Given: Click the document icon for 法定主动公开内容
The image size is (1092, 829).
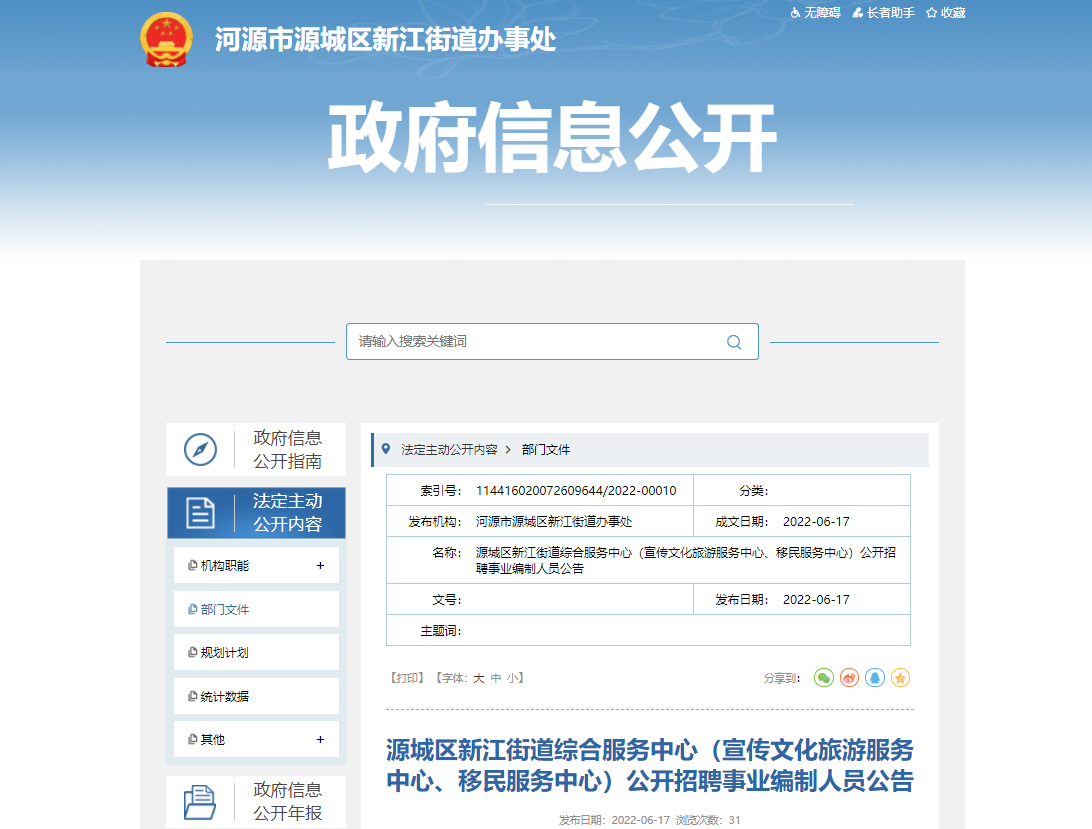Looking at the screenshot, I should pyautogui.click(x=201, y=513).
